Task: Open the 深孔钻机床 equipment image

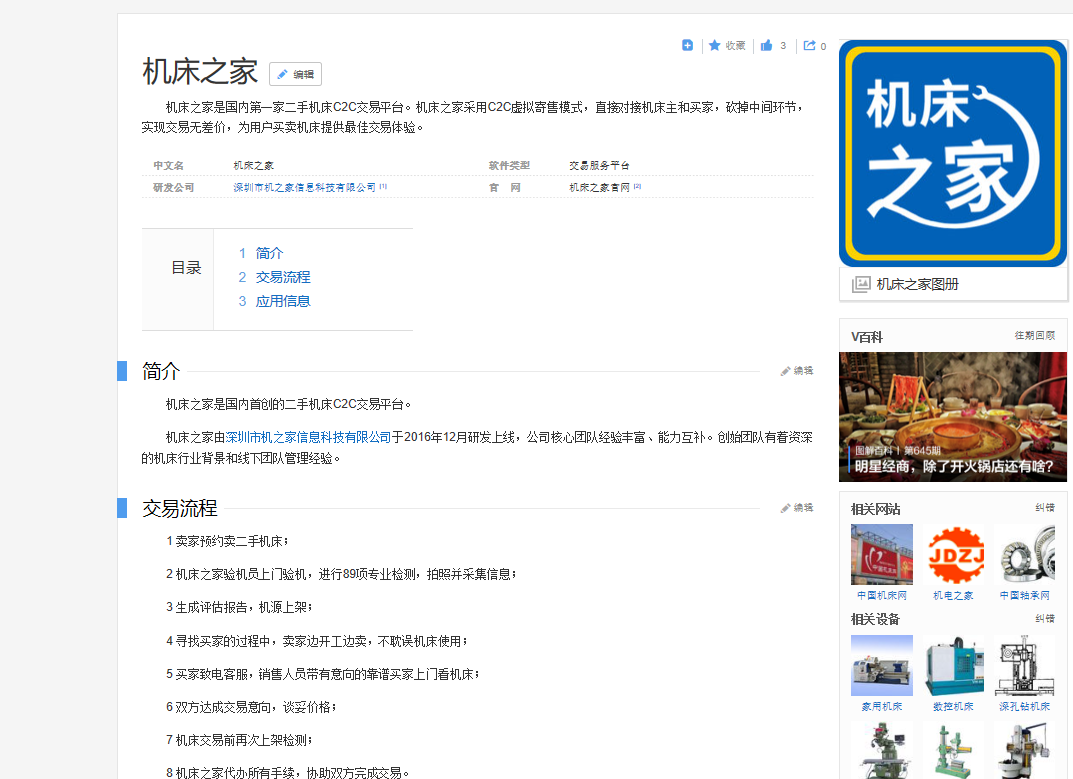Action: (1024, 665)
